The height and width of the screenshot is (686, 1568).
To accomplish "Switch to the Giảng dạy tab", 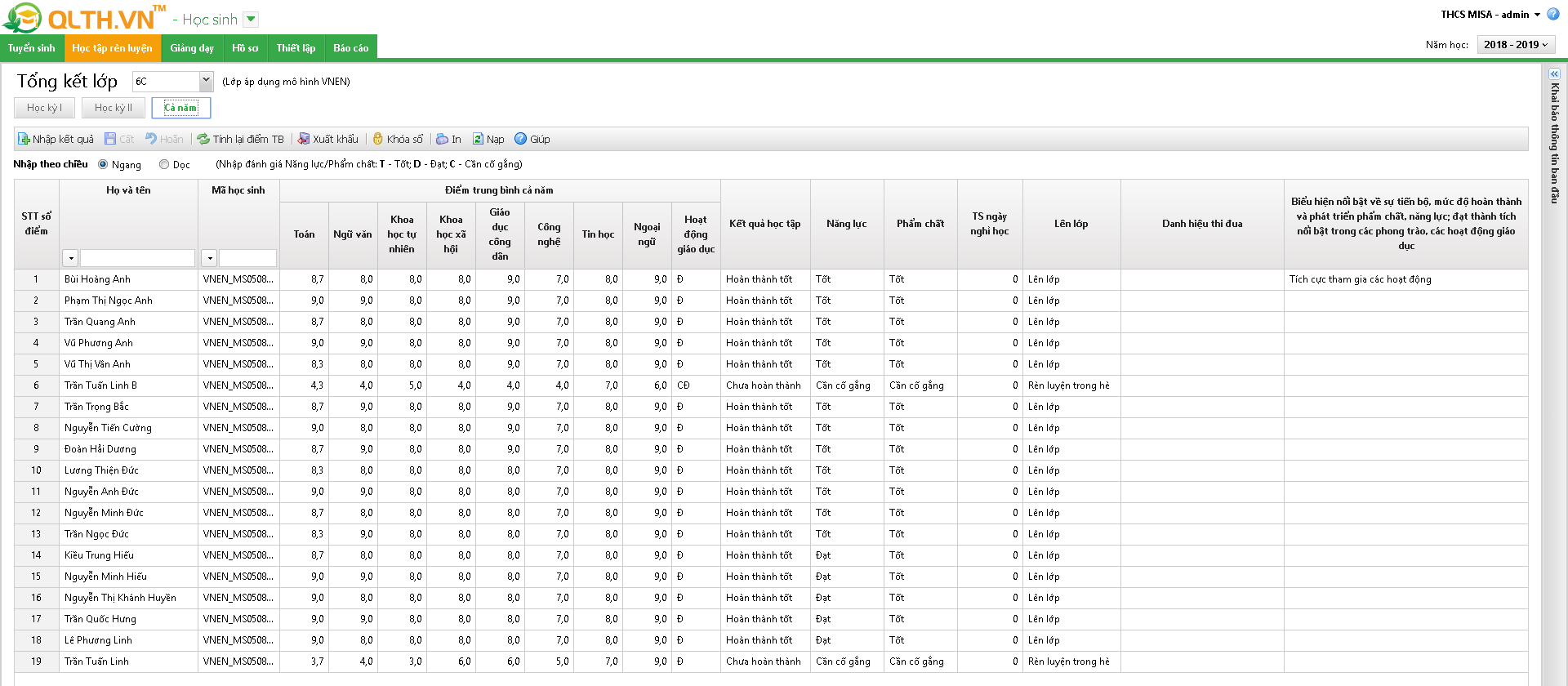I will pyautogui.click(x=192, y=48).
